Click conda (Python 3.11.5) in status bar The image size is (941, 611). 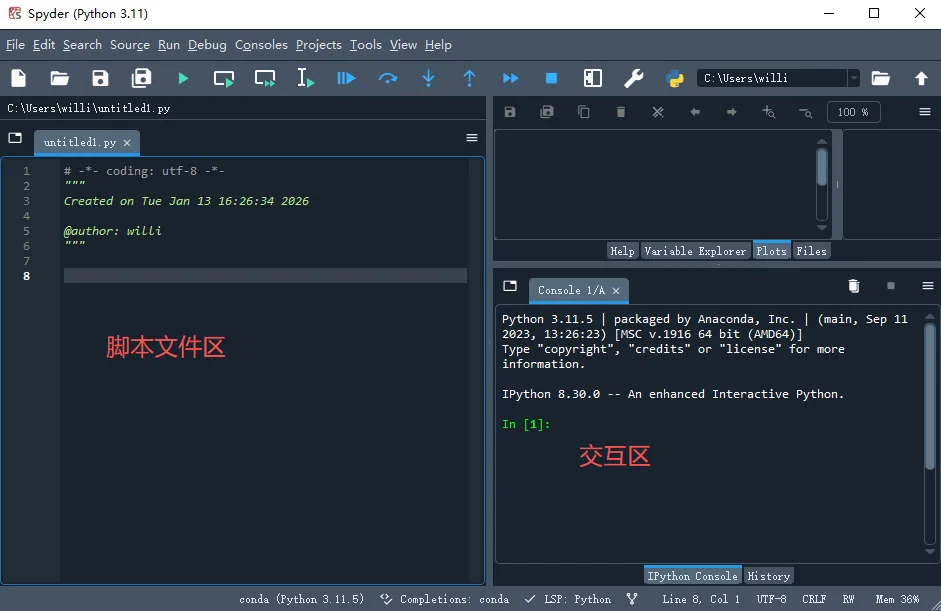pyautogui.click(x=301, y=599)
